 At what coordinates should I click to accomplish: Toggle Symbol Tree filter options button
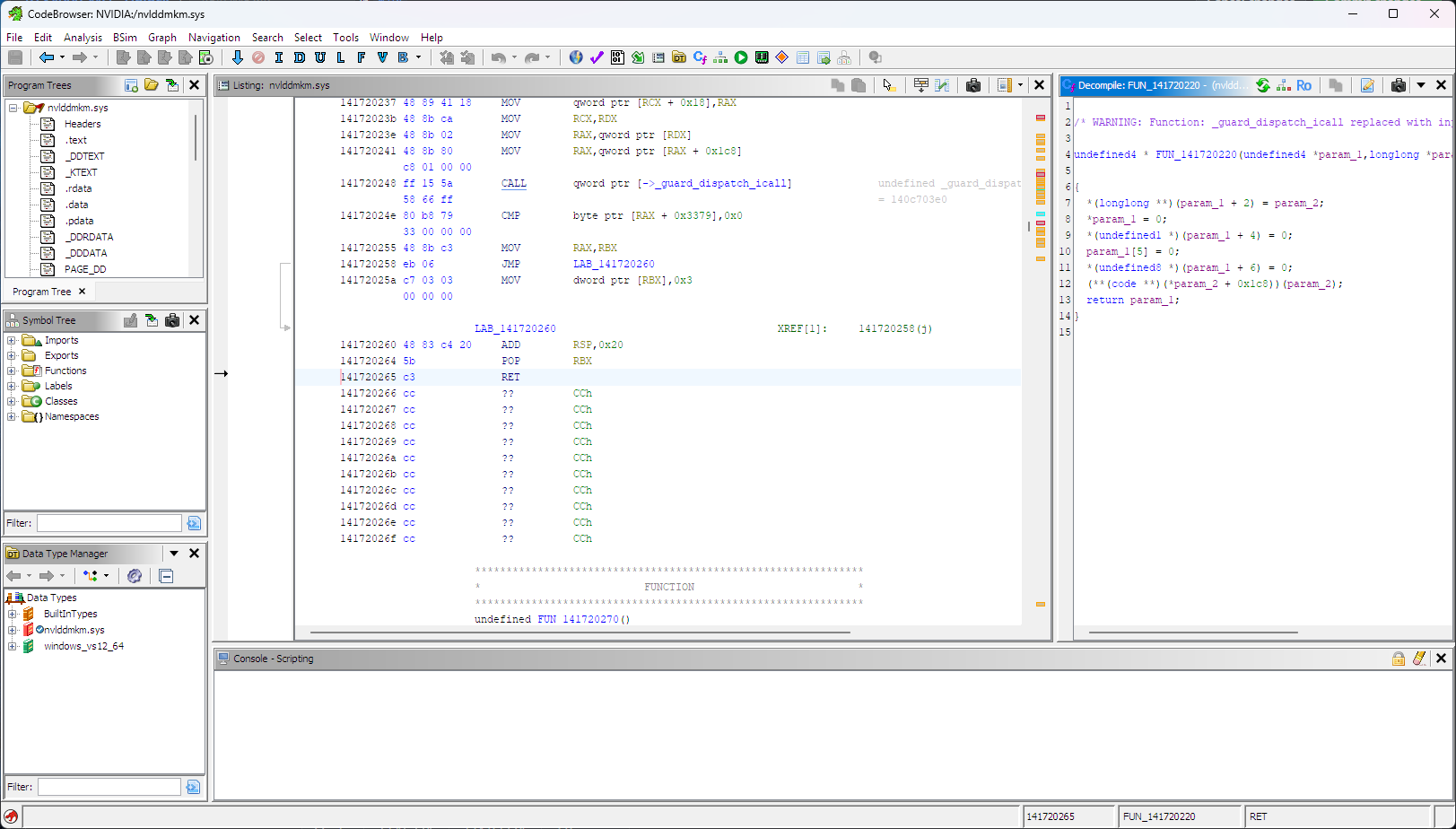[193, 523]
